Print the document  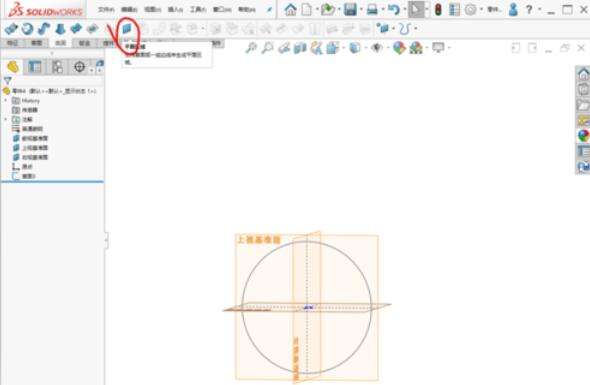coord(372,9)
